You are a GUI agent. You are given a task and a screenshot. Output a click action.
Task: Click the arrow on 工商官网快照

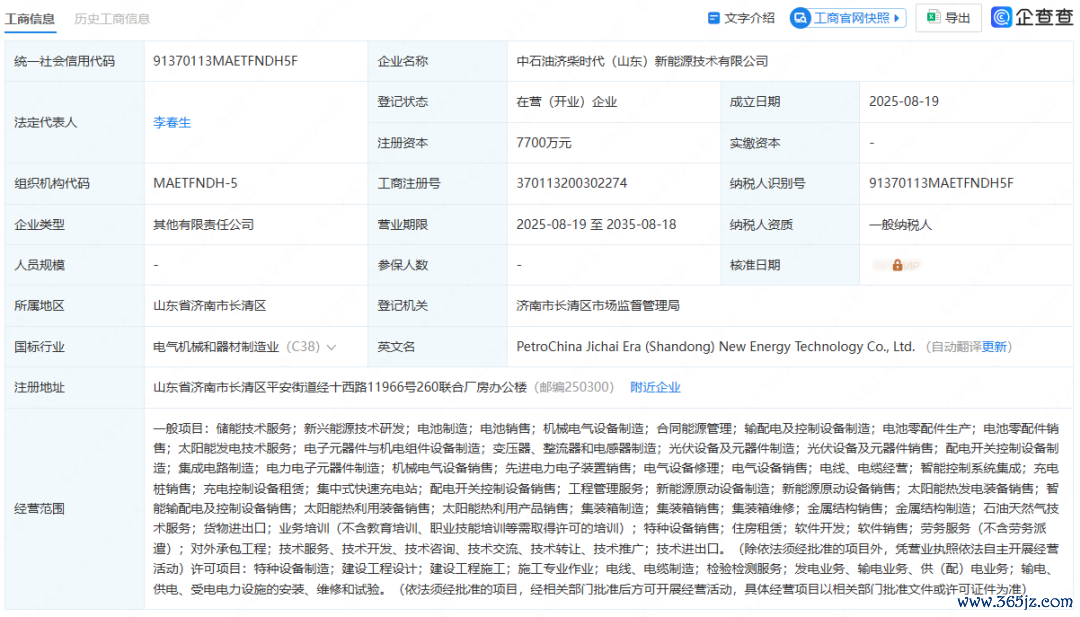coord(897,18)
